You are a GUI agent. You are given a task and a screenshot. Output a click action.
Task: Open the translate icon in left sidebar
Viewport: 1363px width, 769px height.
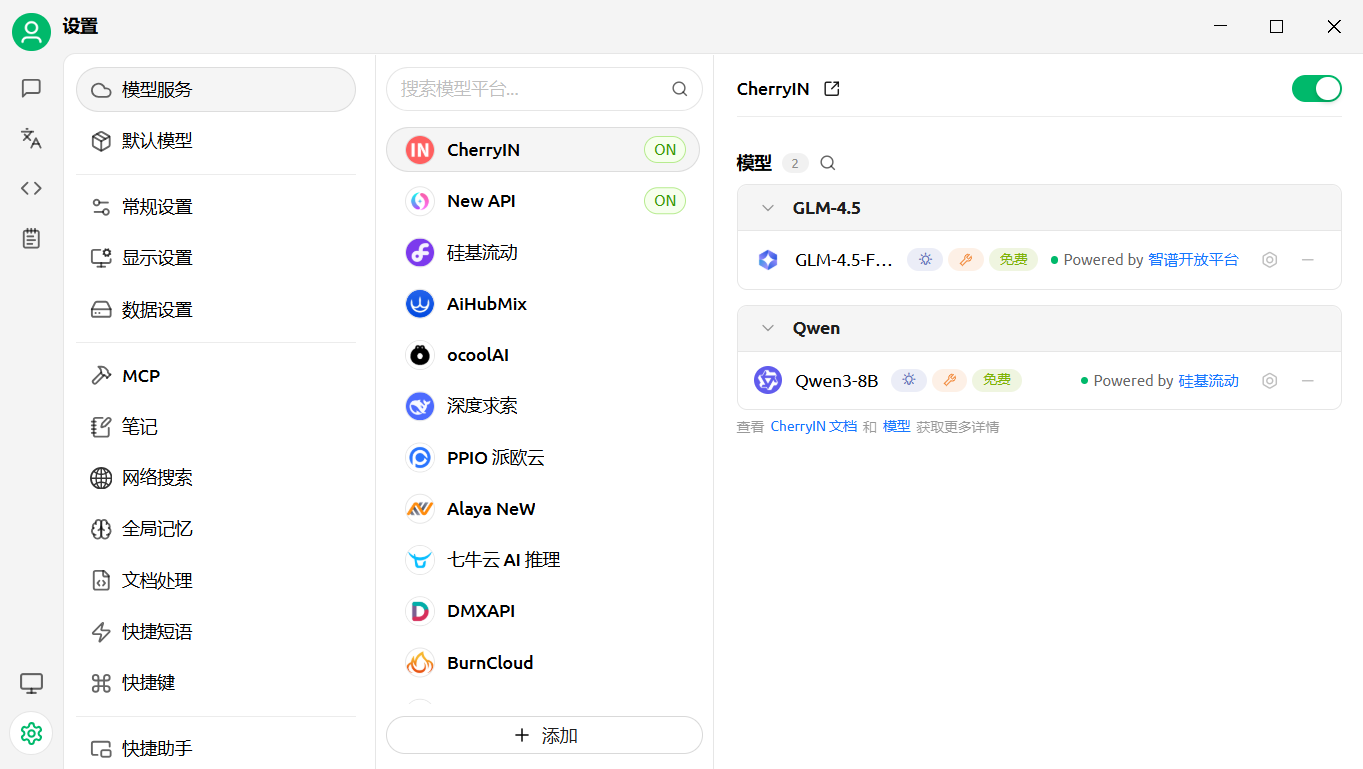coord(31,138)
